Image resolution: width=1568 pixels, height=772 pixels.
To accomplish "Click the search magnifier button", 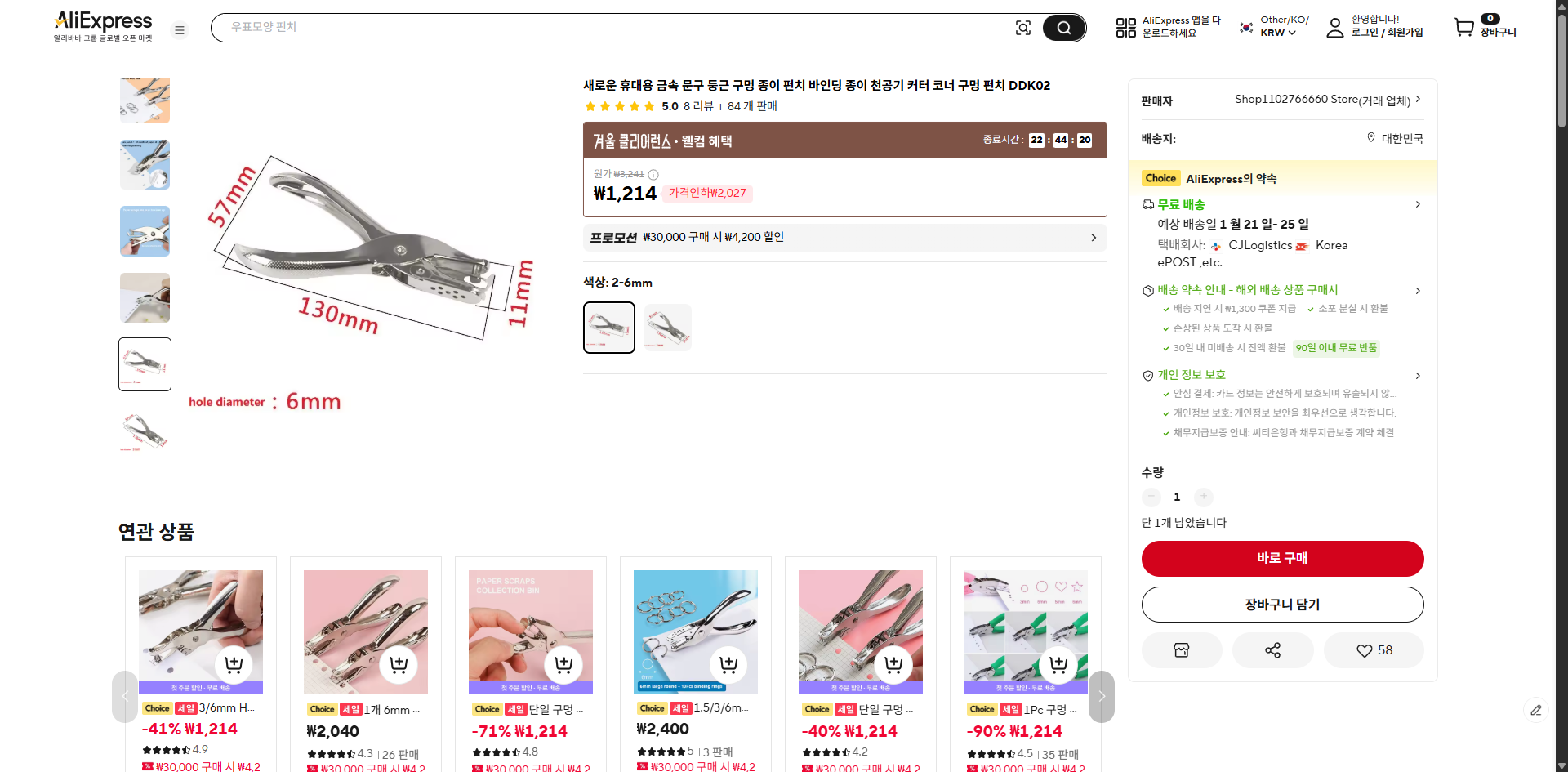I will (x=1063, y=28).
